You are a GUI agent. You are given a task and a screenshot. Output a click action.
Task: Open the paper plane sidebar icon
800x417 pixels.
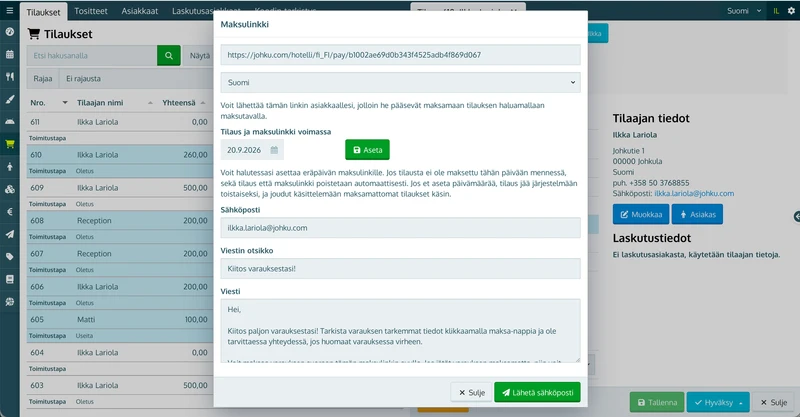coord(10,234)
